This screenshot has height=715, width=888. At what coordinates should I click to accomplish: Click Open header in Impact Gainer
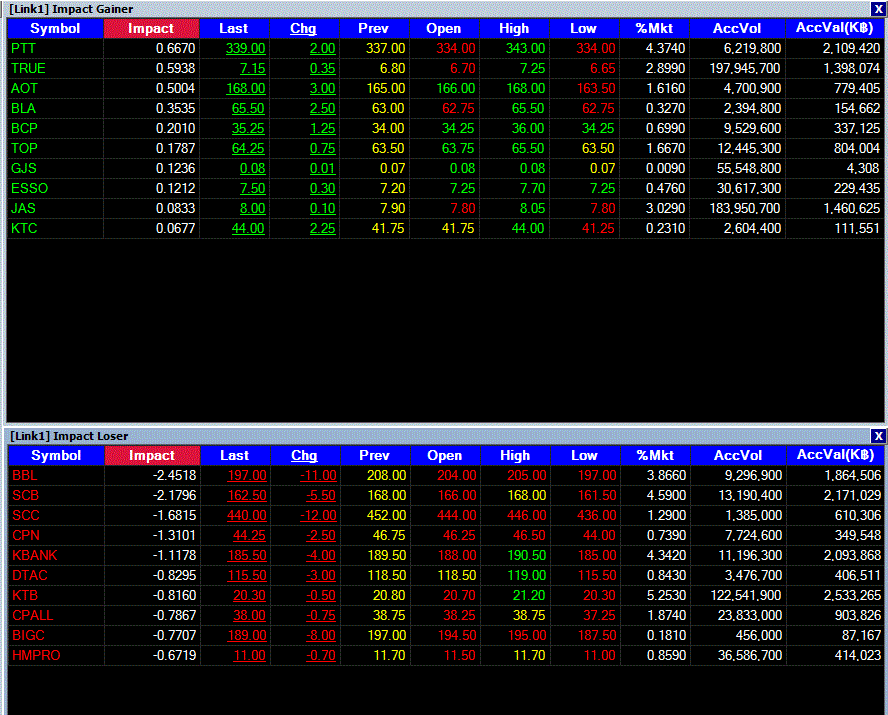[x=444, y=29]
